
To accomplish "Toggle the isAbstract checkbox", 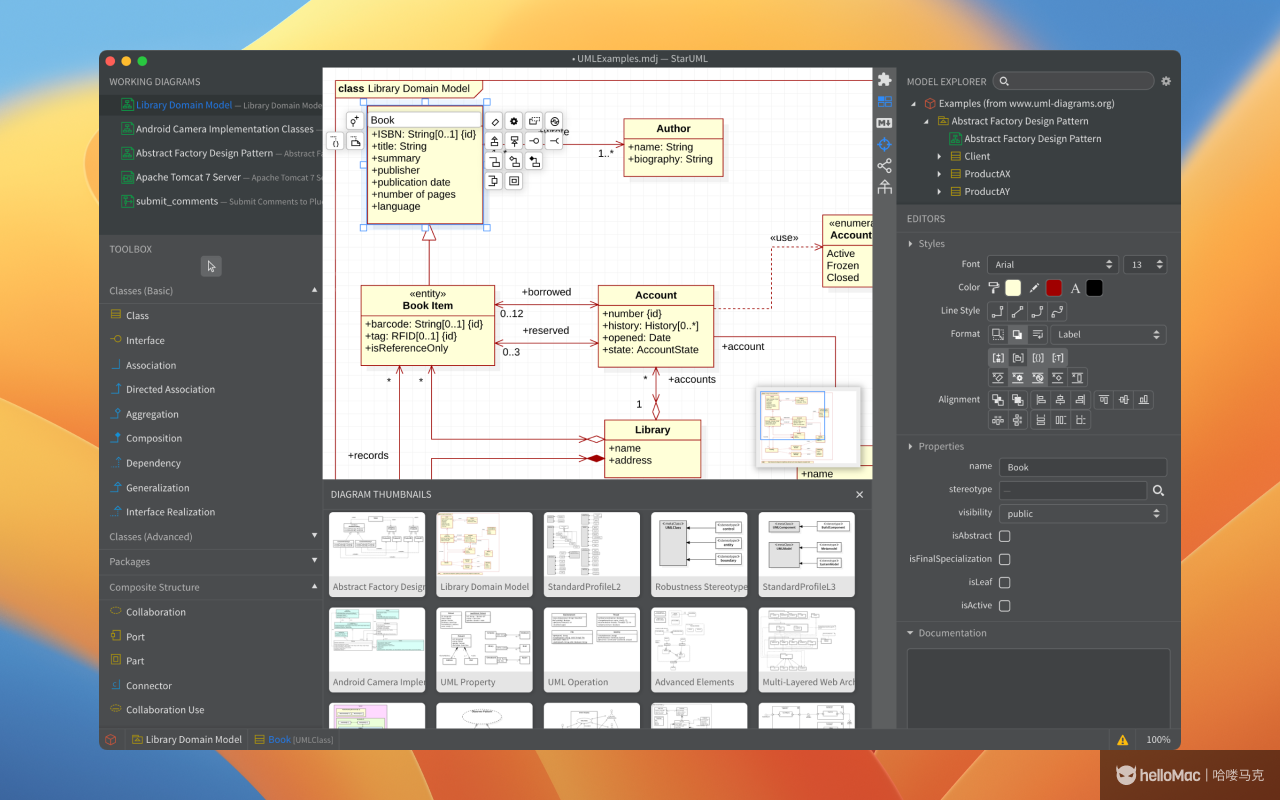I will [1004, 536].
